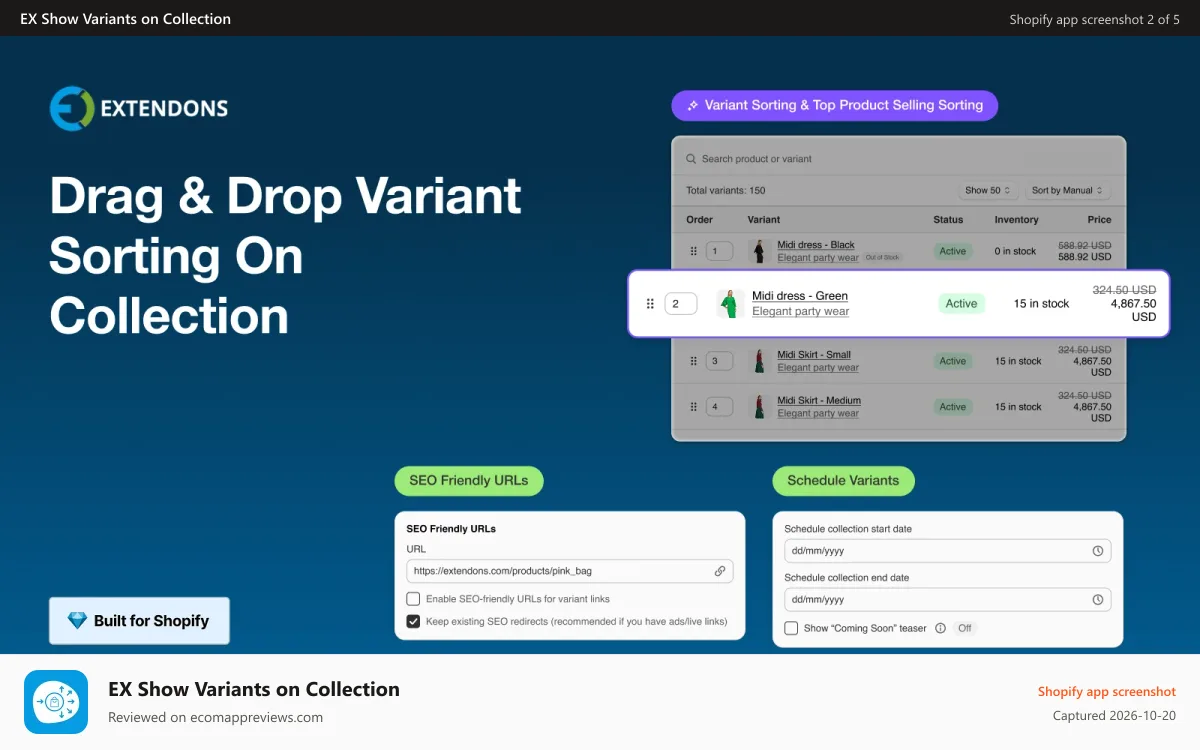This screenshot has width=1200, height=750.
Task: Click the Schedule collection start date field
Action: (948, 551)
